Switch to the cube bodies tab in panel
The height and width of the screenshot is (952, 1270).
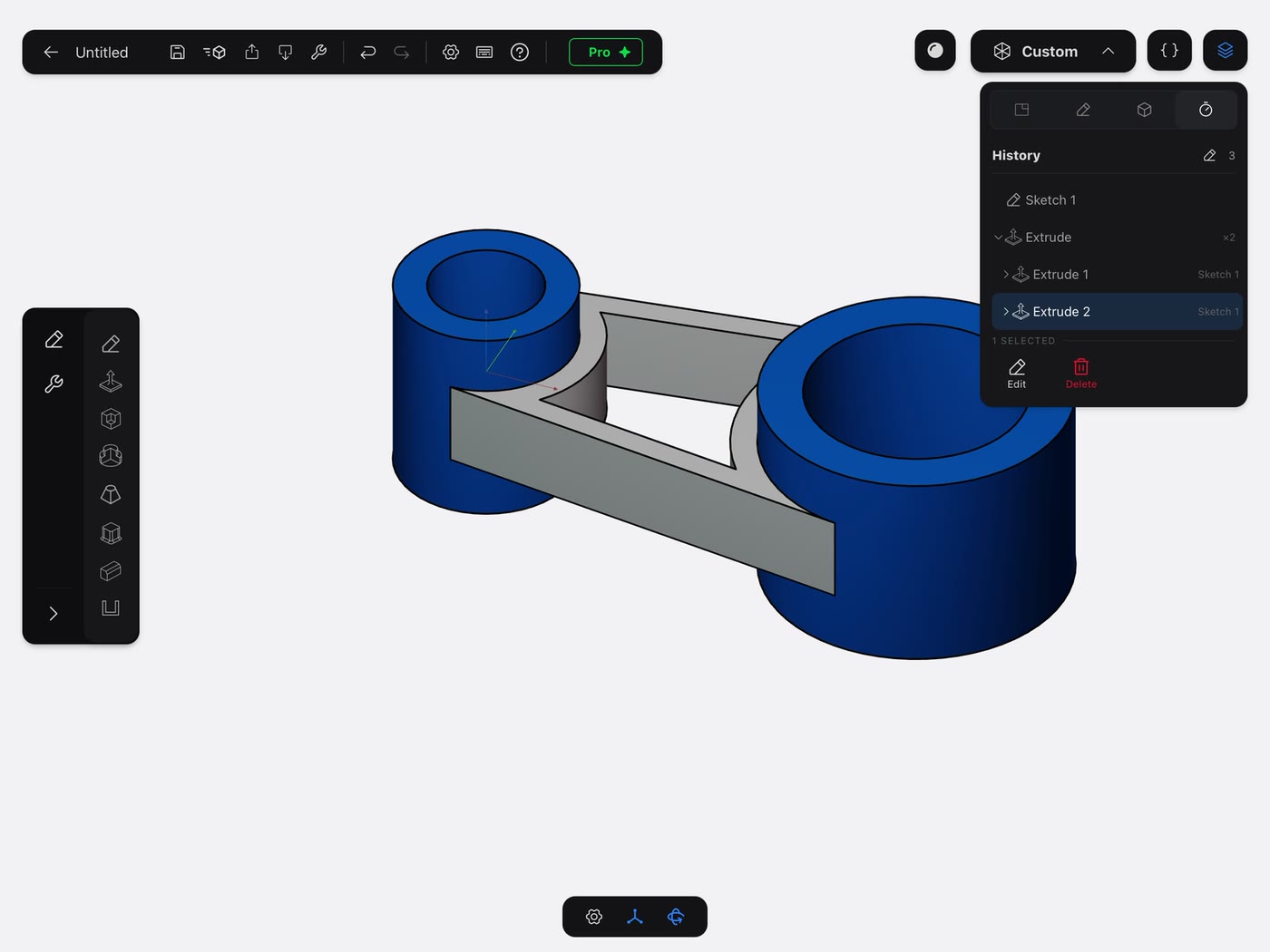1145,110
